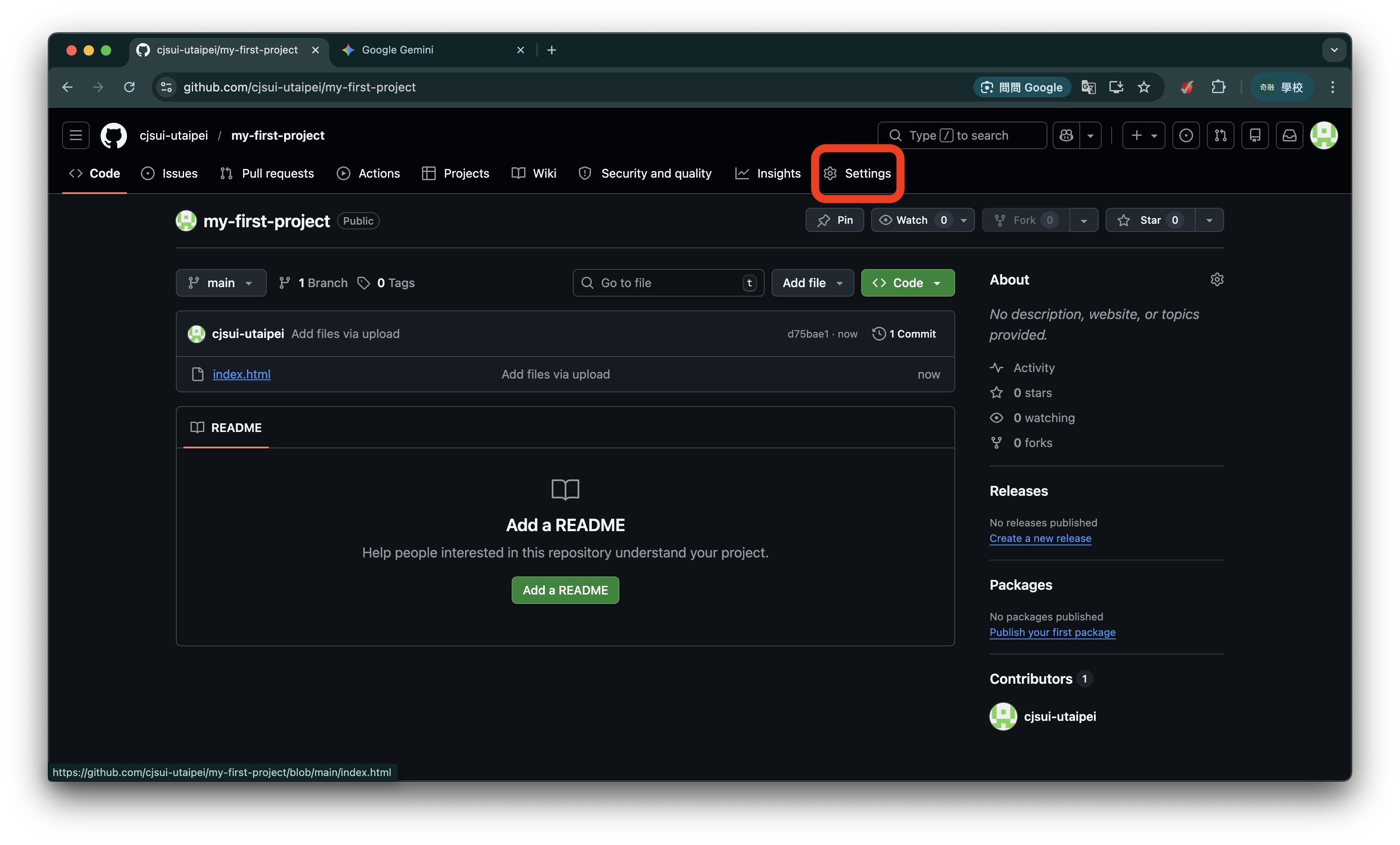
Task: Go back with browser back arrow
Action: (68, 87)
